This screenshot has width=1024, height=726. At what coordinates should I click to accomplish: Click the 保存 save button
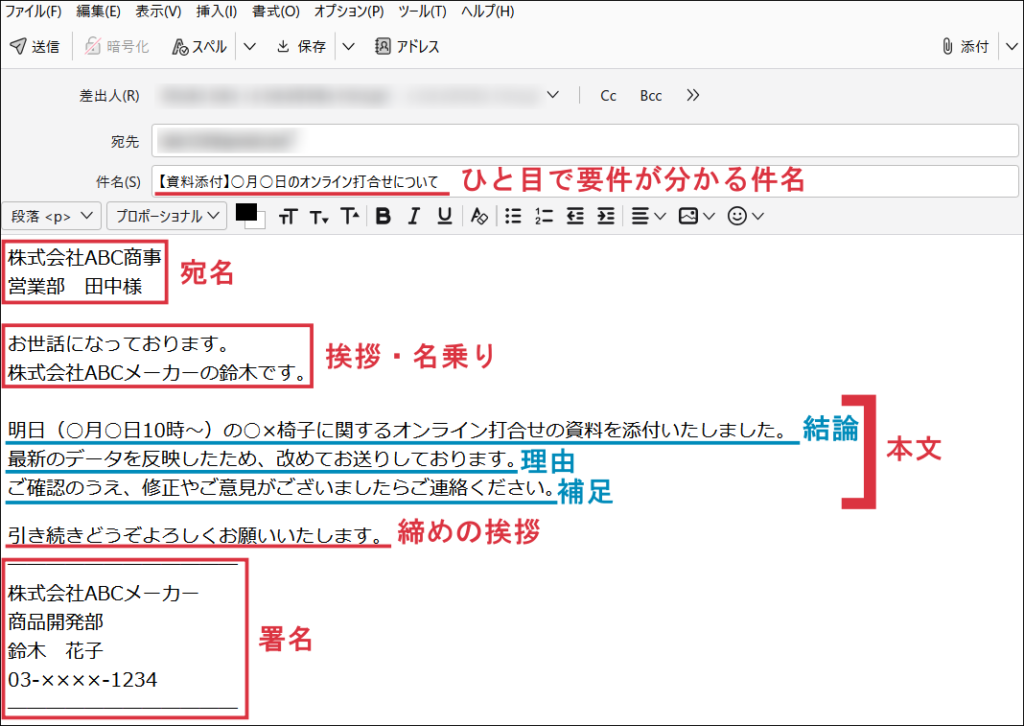point(301,46)
